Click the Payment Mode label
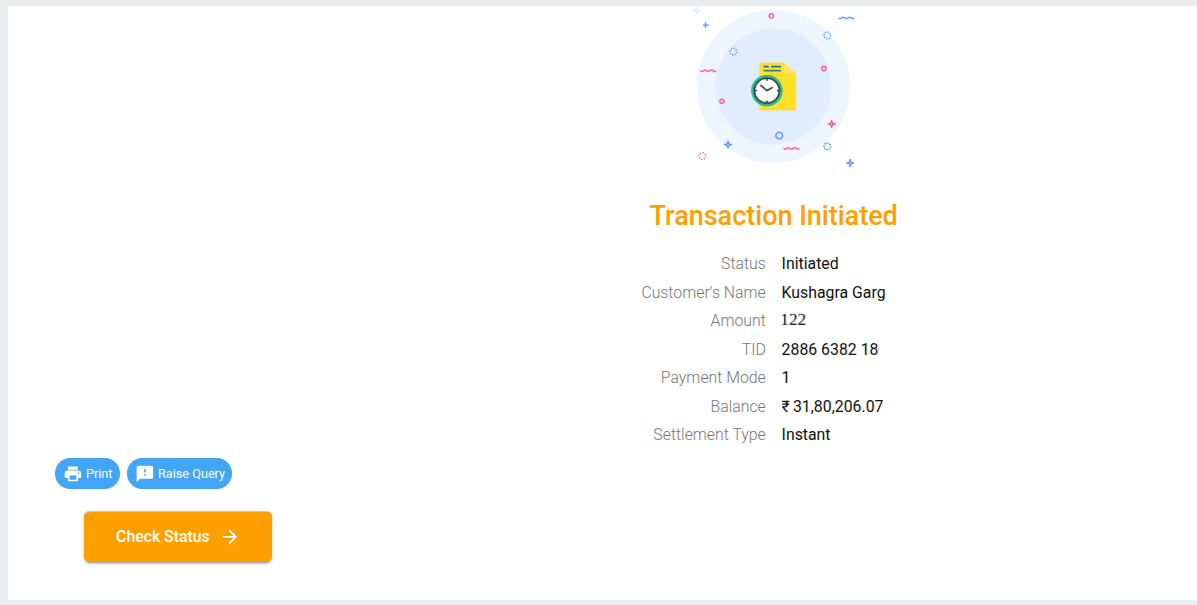 point(713,378)
